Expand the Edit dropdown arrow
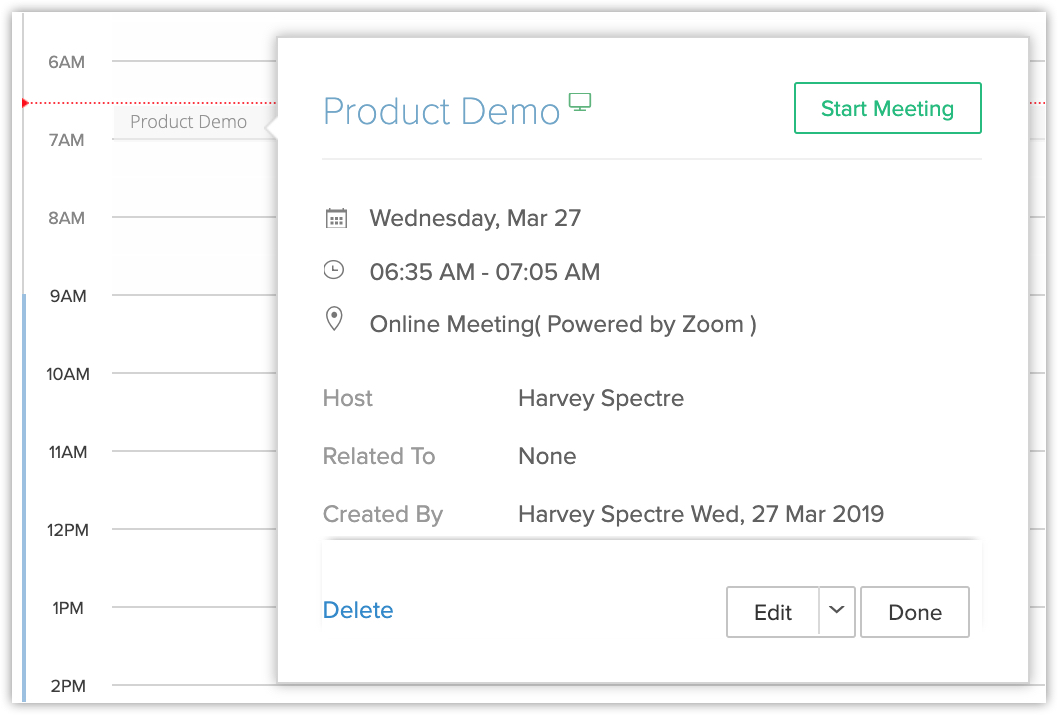This screenshot has width=1058, height=715. click(838, 611)
